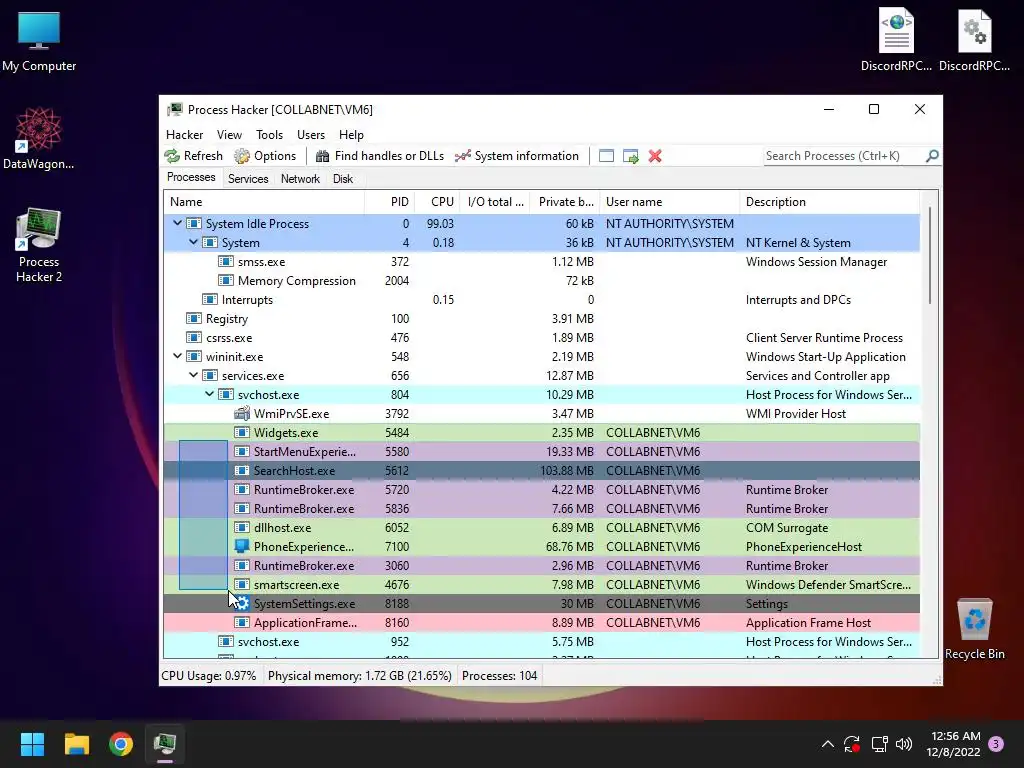Sort by Private bytes column header
The width and height of the screenshot is (1024, 768).
565,202
